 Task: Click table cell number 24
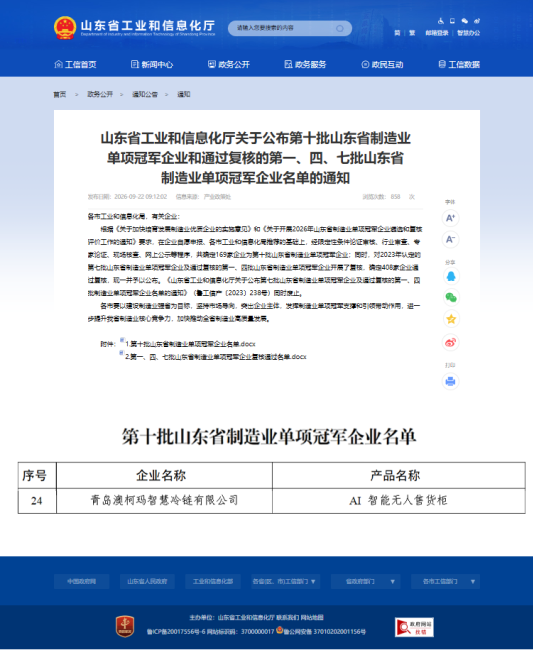(37, 501)
